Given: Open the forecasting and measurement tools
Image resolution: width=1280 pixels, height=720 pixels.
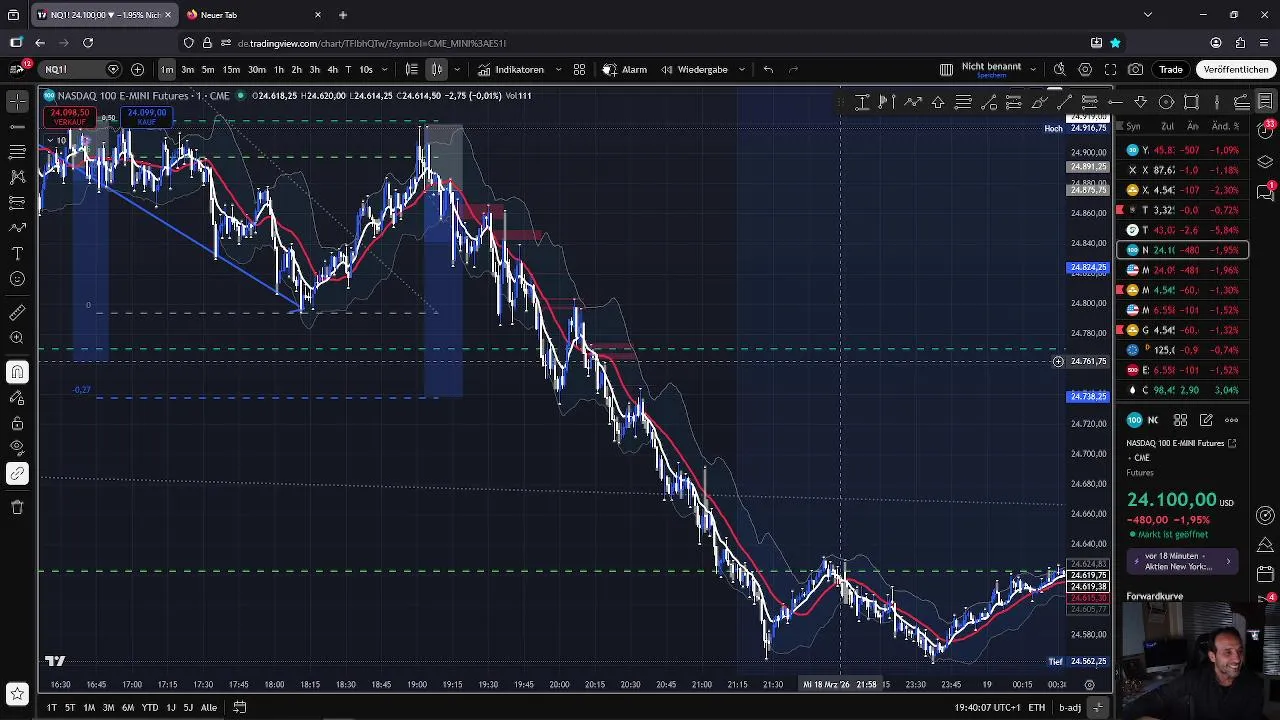Looking at the screenshot, I should tap(17, 202).
